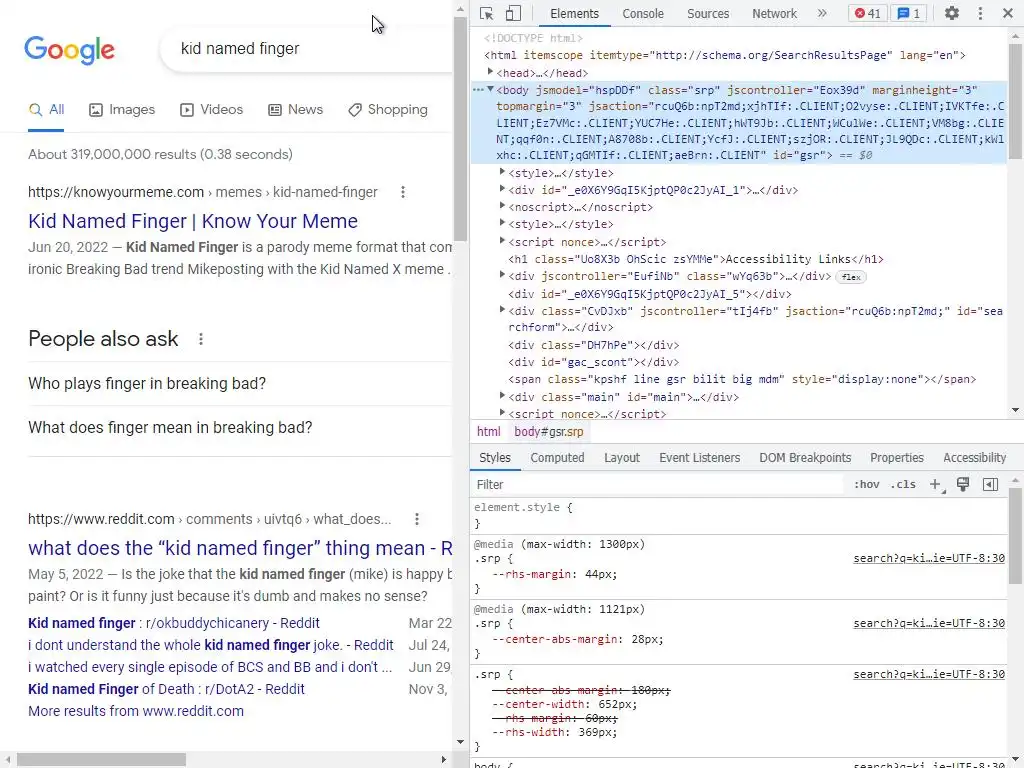Viewport: 1024px width, 768px height.
Task: Expand the div id _e0X6Y9GqI5KjptQP0c2JyAI_1 node
Action: pyautogui.click(x=502, y=189)
